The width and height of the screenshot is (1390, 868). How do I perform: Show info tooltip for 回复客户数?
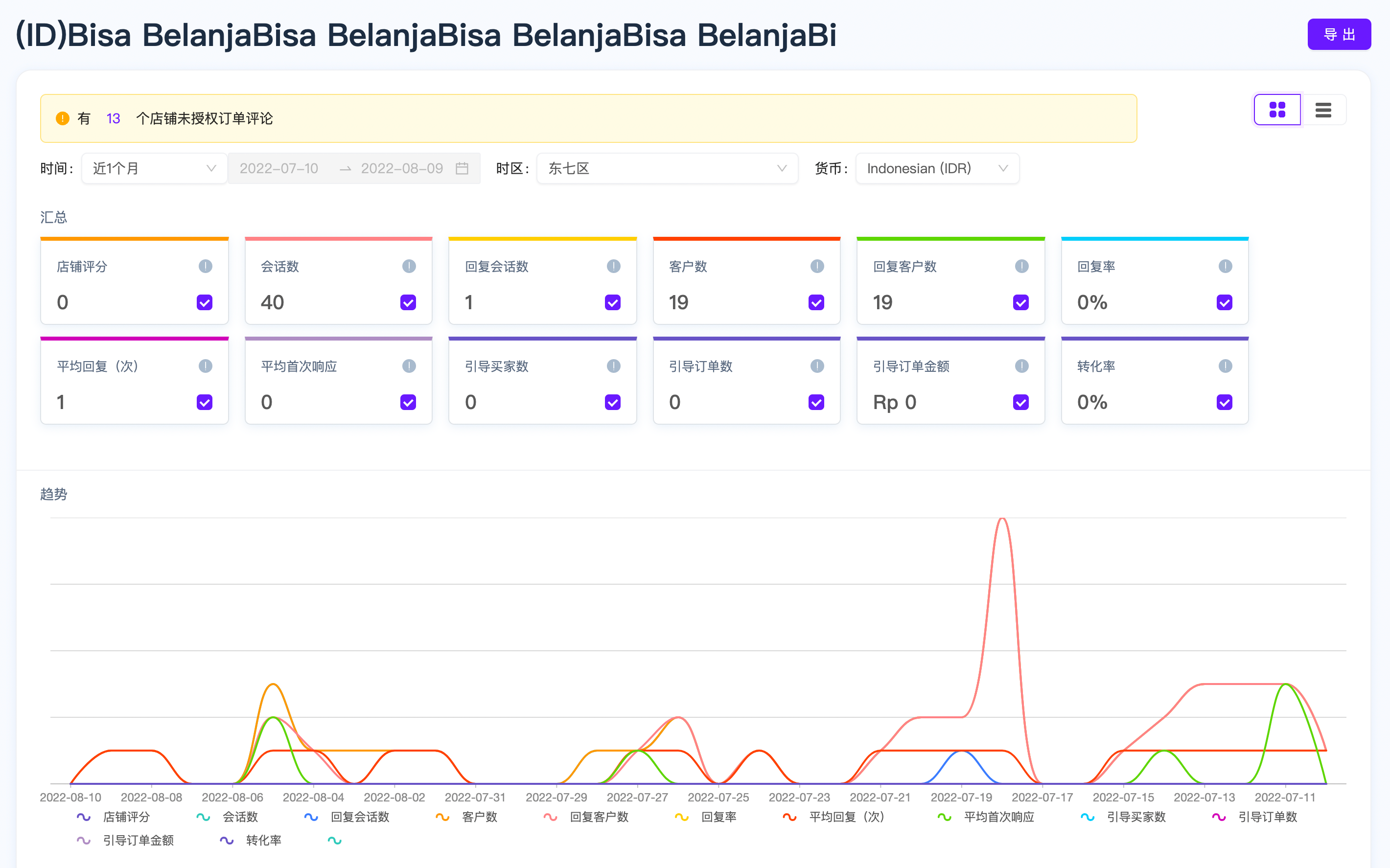[x=1021, y=266]
